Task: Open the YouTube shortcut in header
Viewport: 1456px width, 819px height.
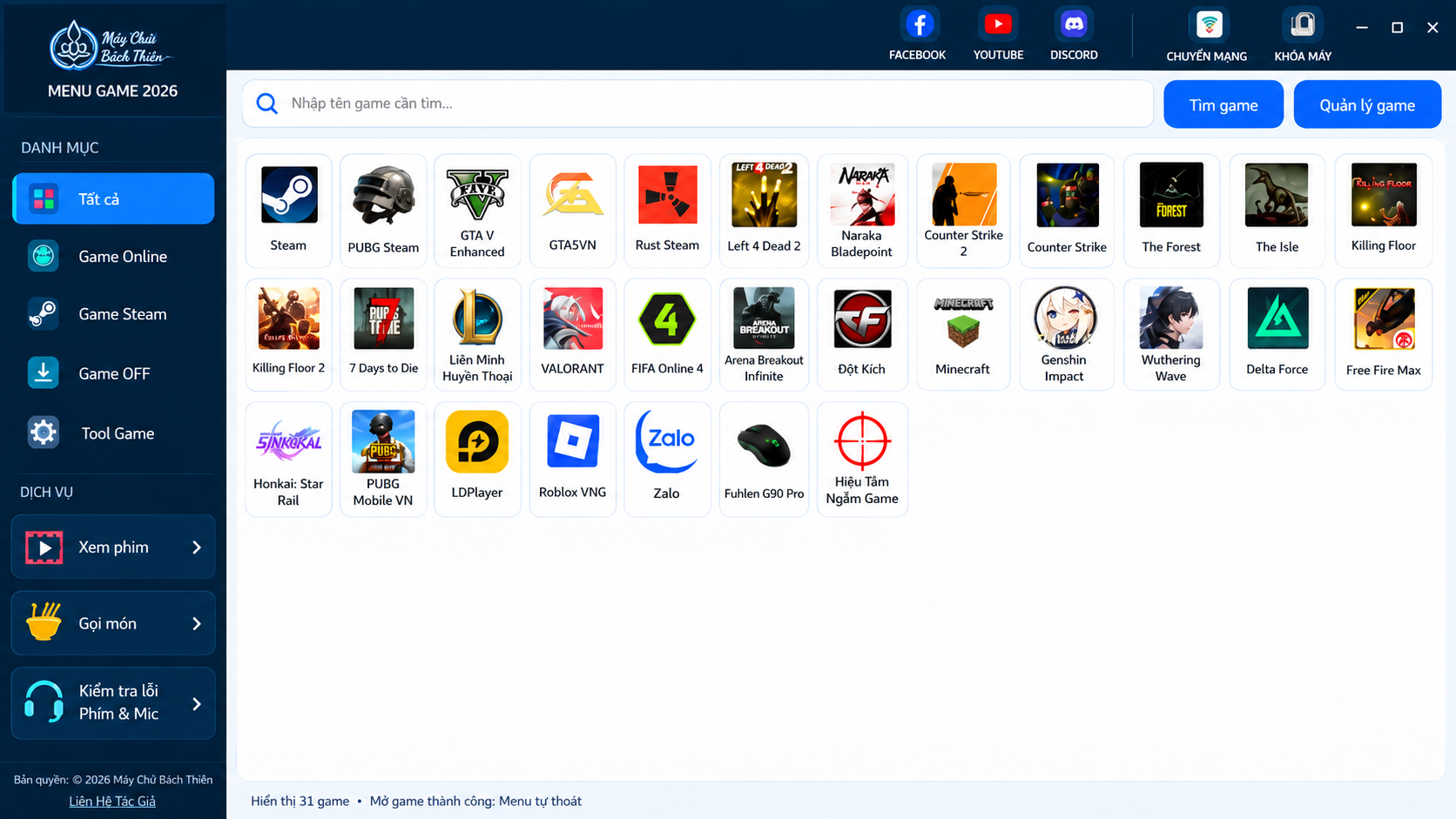Action: tap(998, 25)
